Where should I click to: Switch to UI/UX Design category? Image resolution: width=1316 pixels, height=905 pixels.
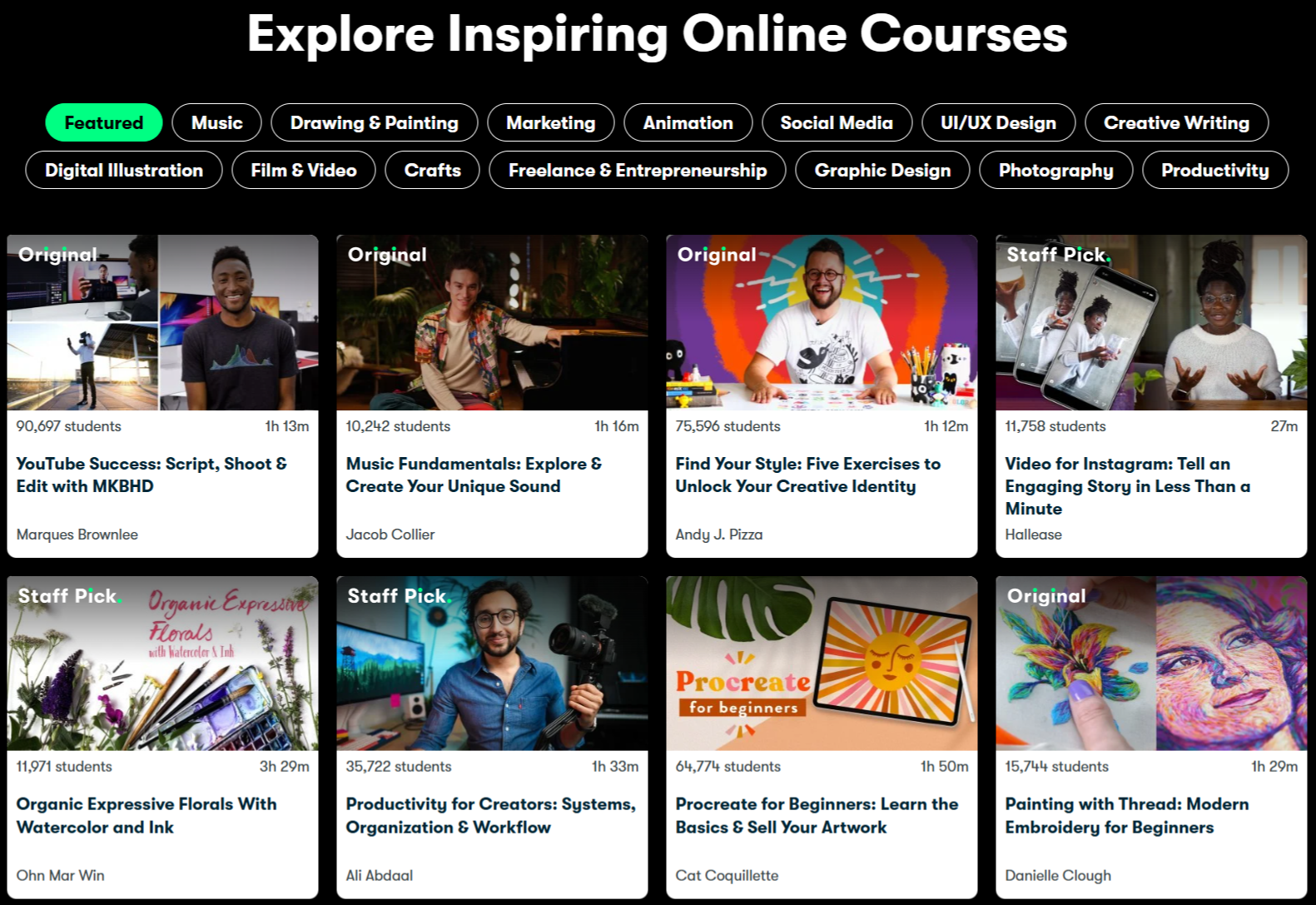pyautogui.click(x=998, y=122)
